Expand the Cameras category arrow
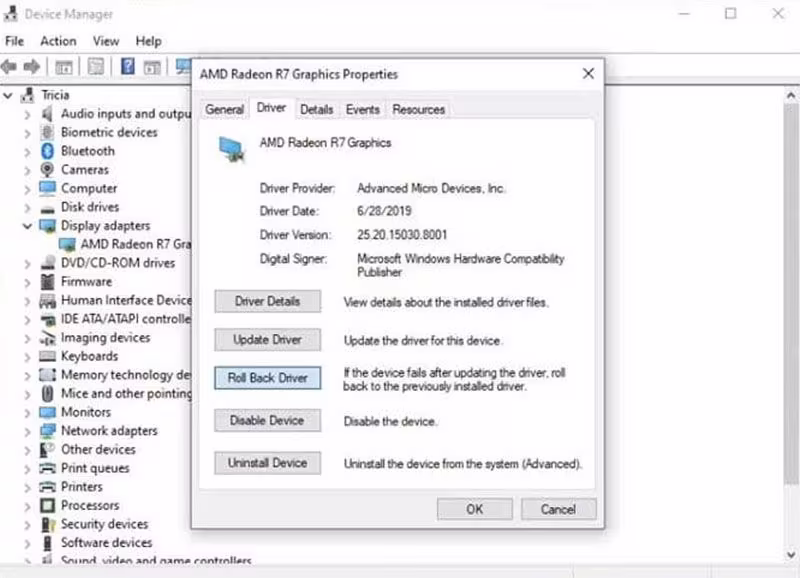This screenshot has height=578, width=800. pos(27,170)
